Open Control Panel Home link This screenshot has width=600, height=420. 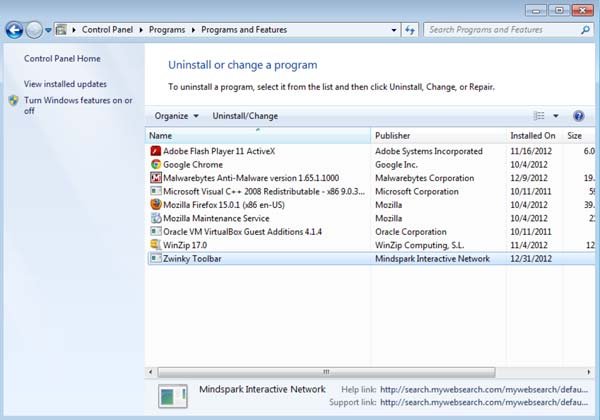[x=62, y=59]
